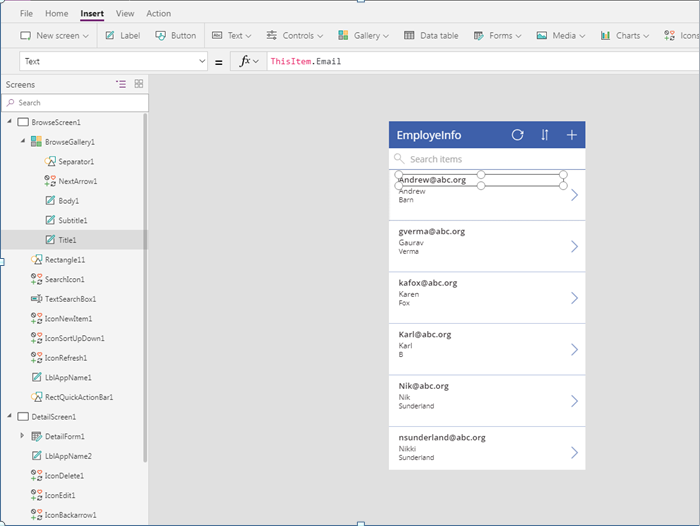
Task: Insert a Button control from the ribbon
Action: (176, 36)
